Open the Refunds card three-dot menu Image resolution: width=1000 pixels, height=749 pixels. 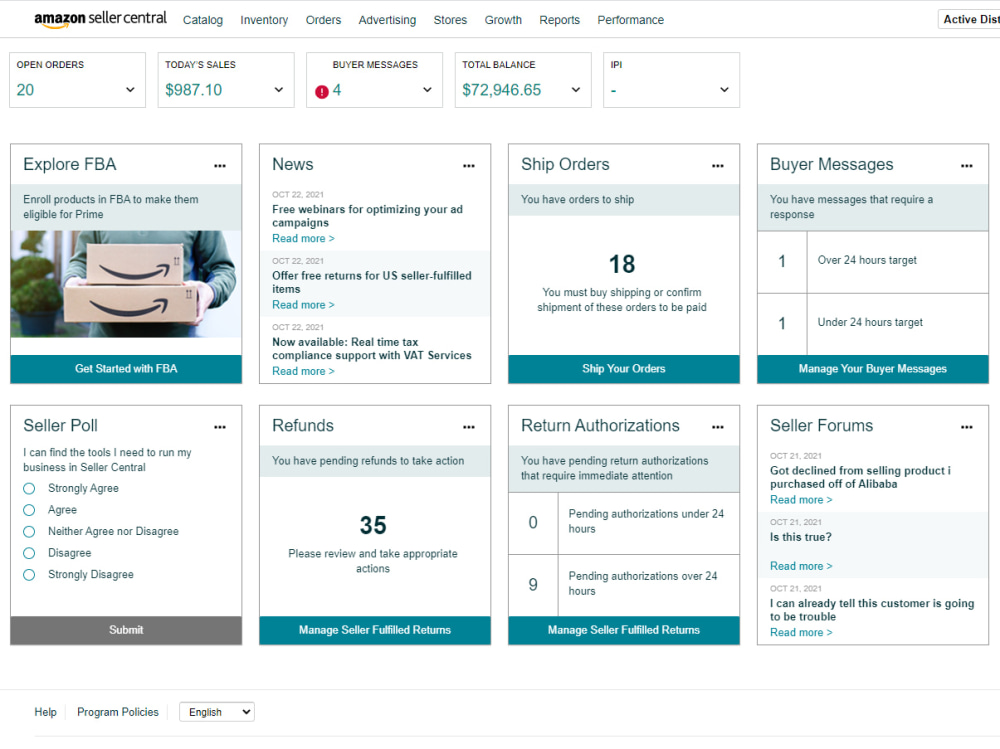point(469,427)
